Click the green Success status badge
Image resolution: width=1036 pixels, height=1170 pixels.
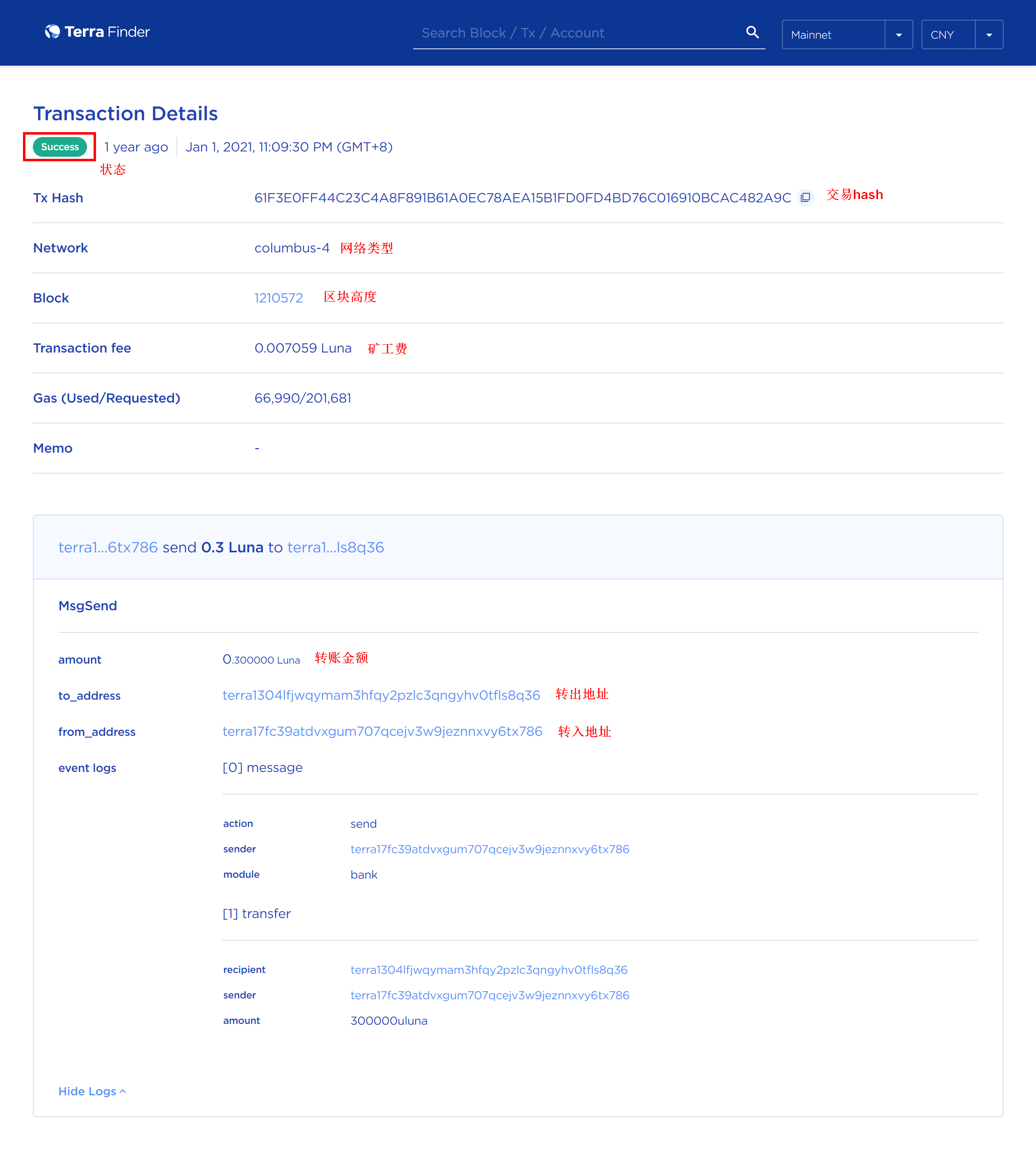point(59,147)
